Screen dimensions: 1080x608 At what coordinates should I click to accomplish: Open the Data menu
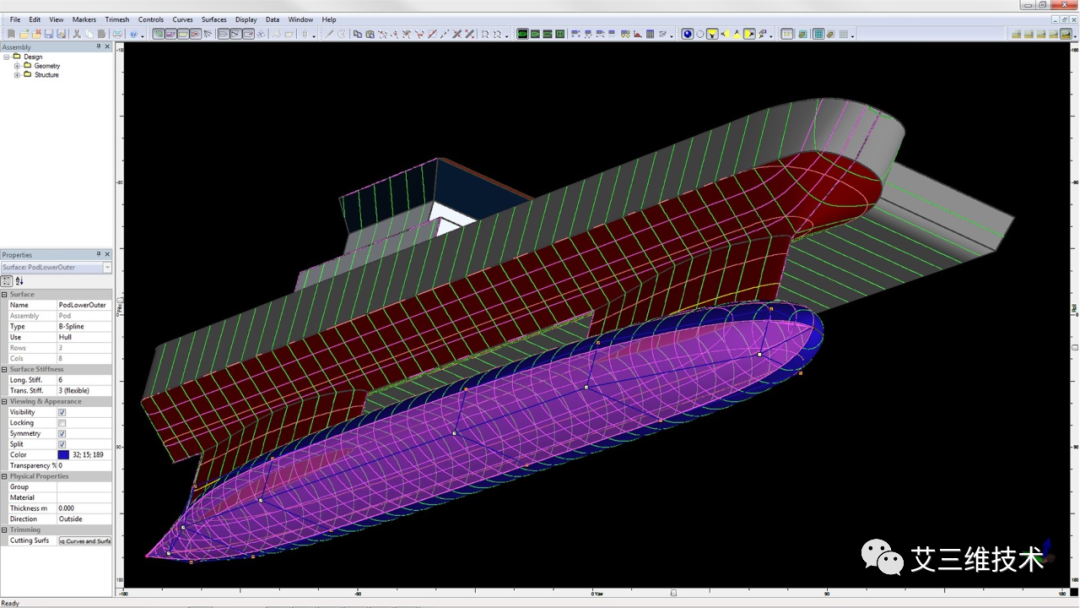tap(273, 19)
